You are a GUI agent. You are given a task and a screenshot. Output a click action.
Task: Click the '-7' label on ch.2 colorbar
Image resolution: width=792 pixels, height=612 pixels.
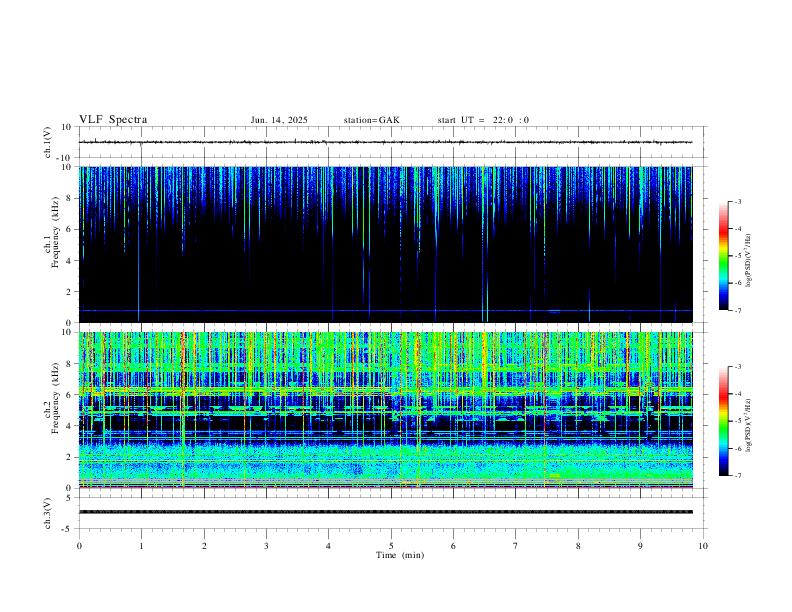point(737,476)
